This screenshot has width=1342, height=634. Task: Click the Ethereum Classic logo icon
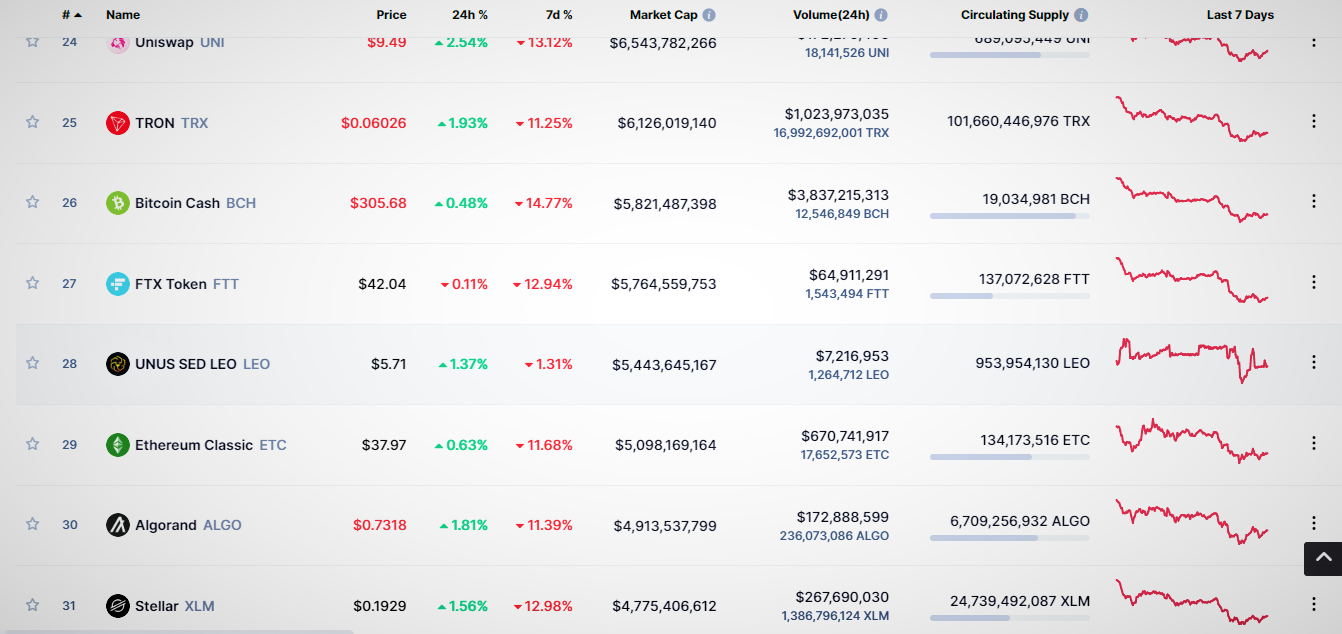pos(118,445)
